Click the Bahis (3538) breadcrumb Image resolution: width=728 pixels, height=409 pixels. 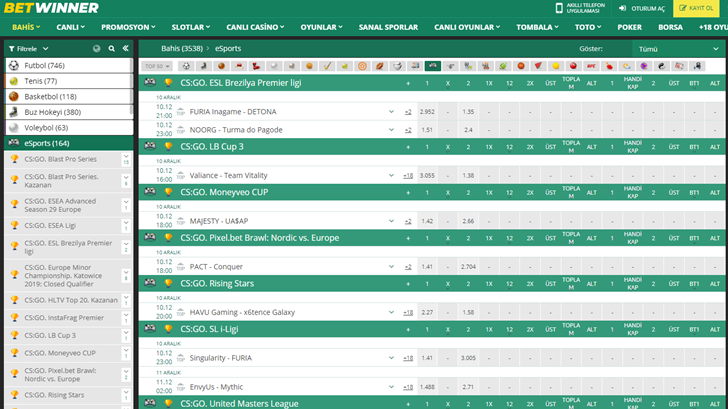coord(182,48)
